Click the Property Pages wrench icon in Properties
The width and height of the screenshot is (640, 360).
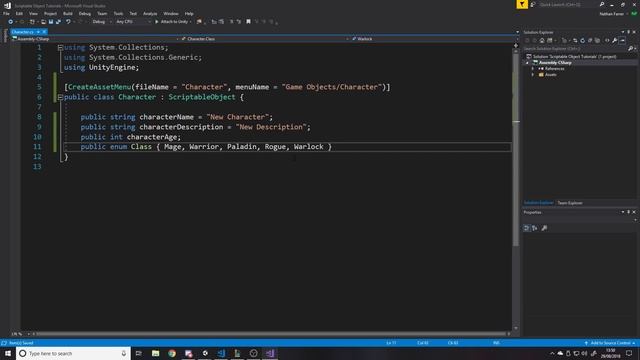[x=544, y=228]
